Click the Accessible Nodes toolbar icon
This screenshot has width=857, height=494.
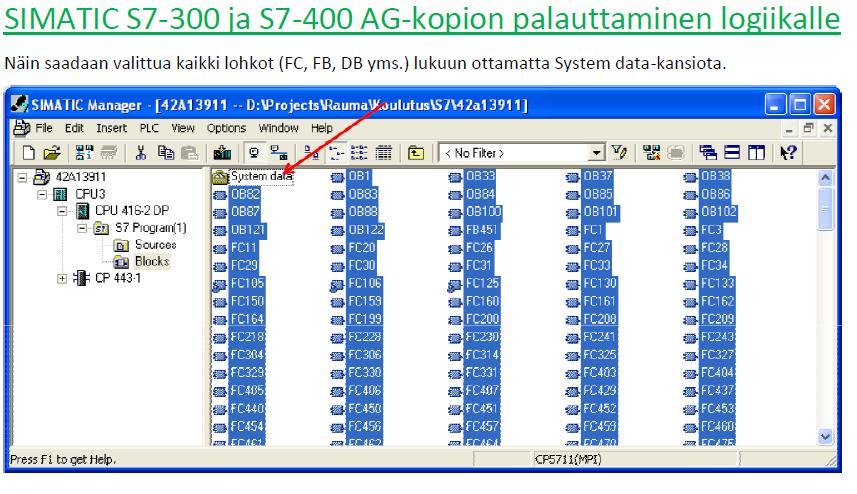point(84,153)
